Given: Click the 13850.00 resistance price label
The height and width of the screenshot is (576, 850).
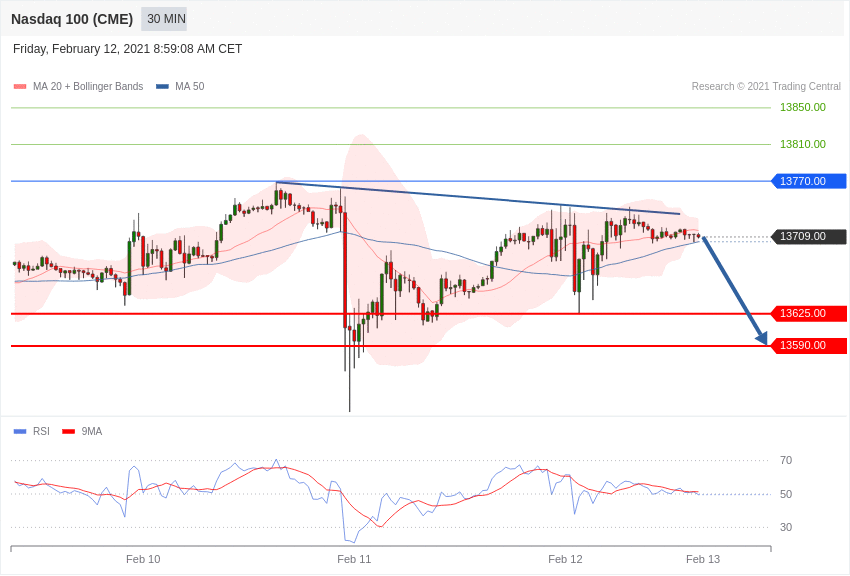Looking at the screenshot, I should (802, 107).
